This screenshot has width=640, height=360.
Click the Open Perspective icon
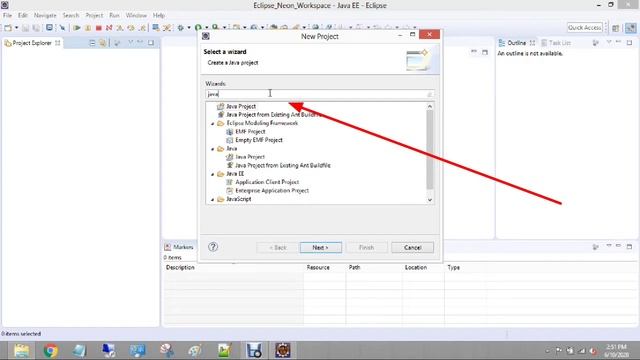pos(616,28)
